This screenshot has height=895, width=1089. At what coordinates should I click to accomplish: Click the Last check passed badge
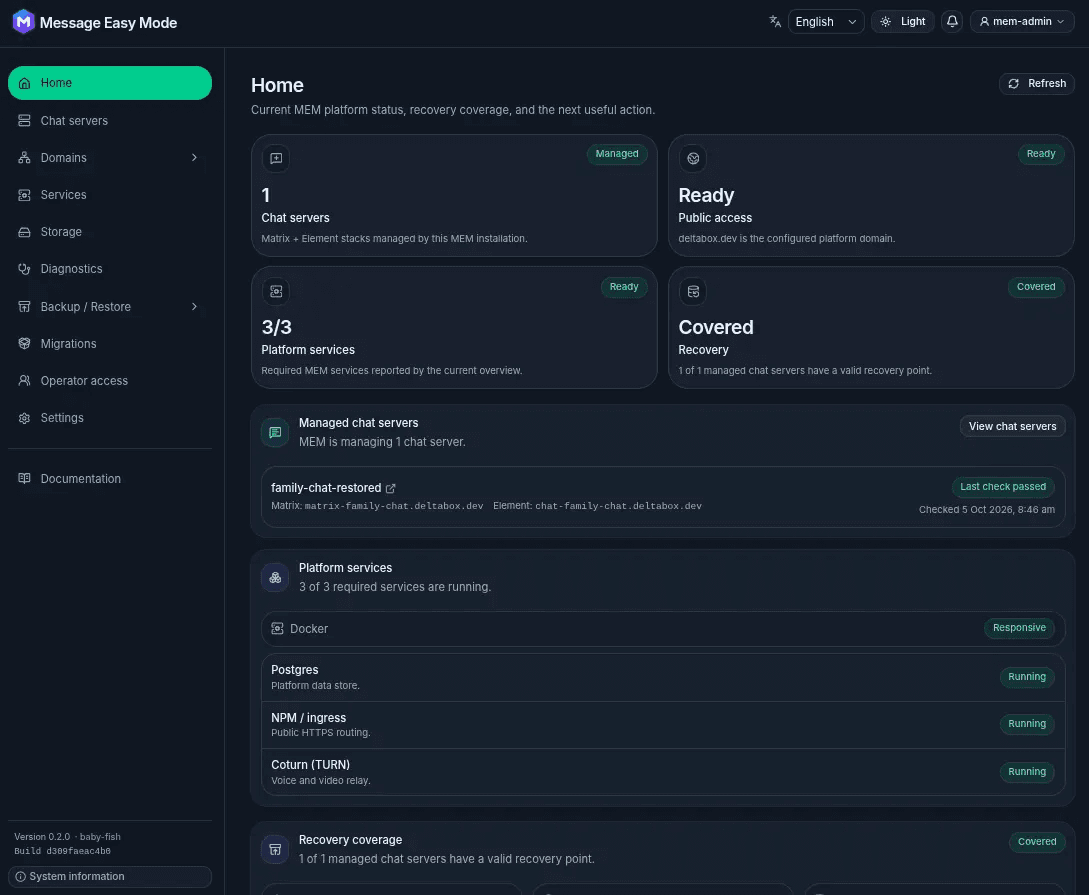(x=1003, y=487)
